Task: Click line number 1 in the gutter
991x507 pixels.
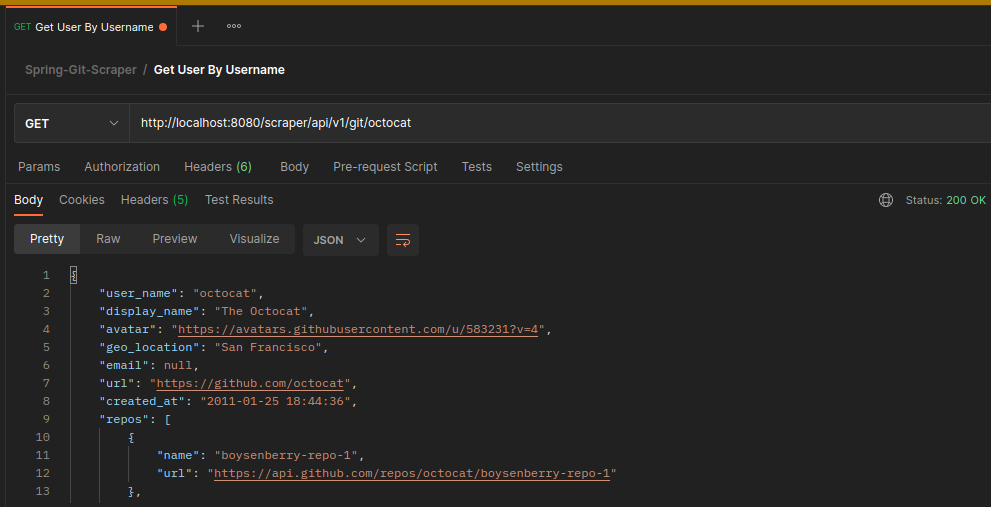Action: click(46, 276)
